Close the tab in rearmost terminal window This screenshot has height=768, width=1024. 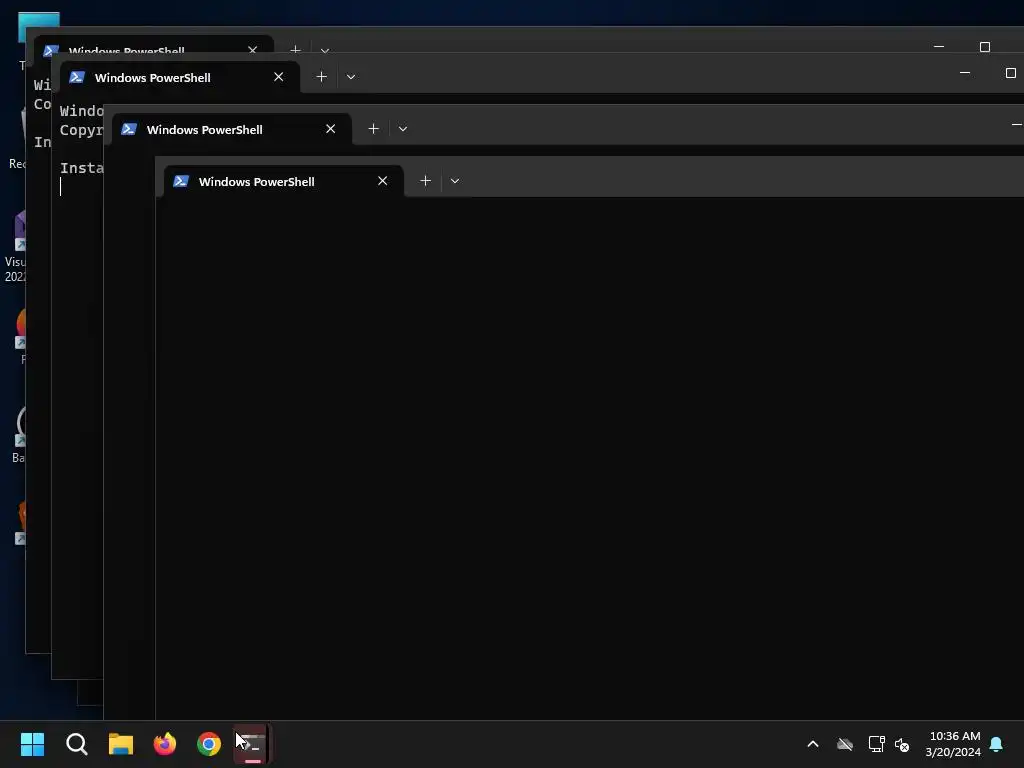(x=253, y=49)
